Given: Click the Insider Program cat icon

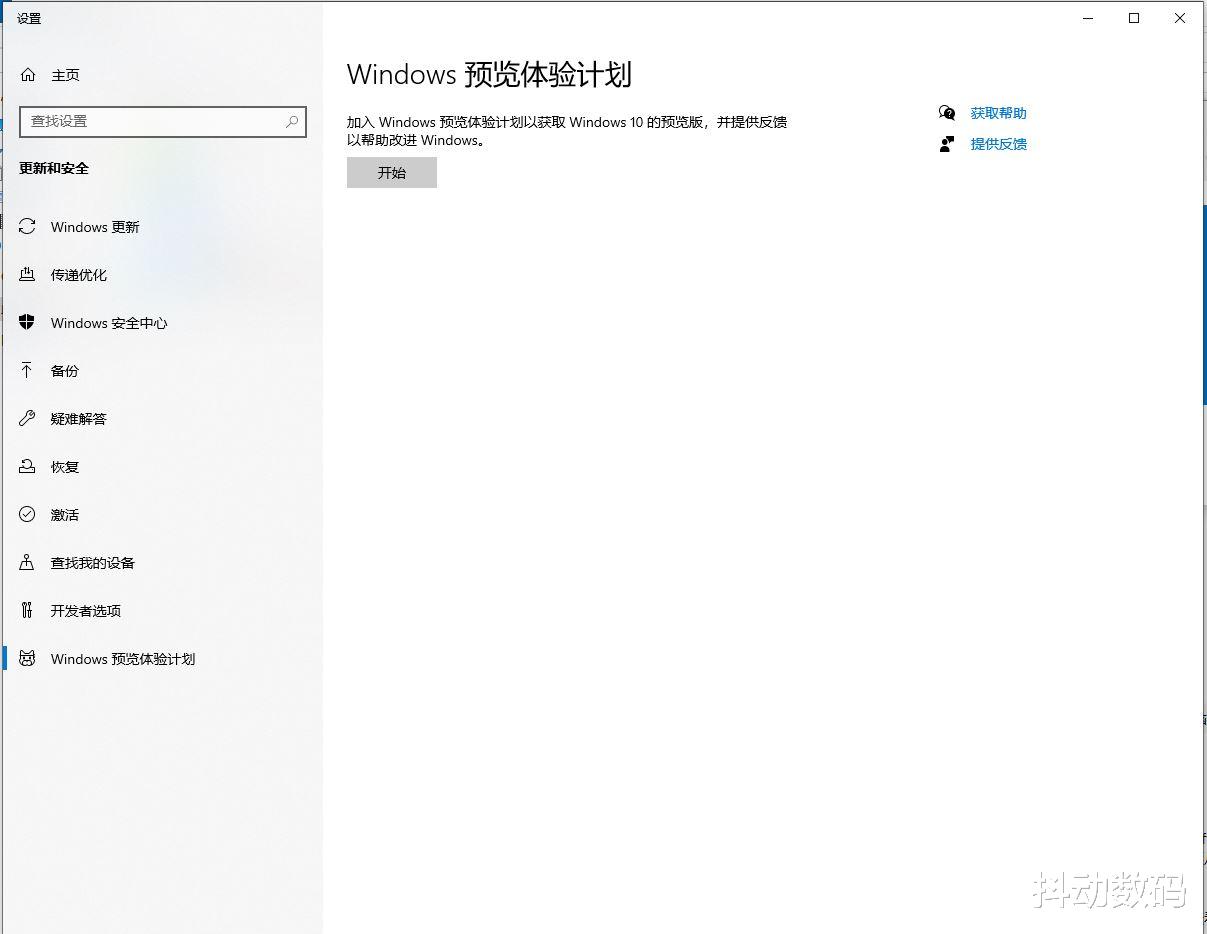Looking at the screenshot, I should (27, 659).
